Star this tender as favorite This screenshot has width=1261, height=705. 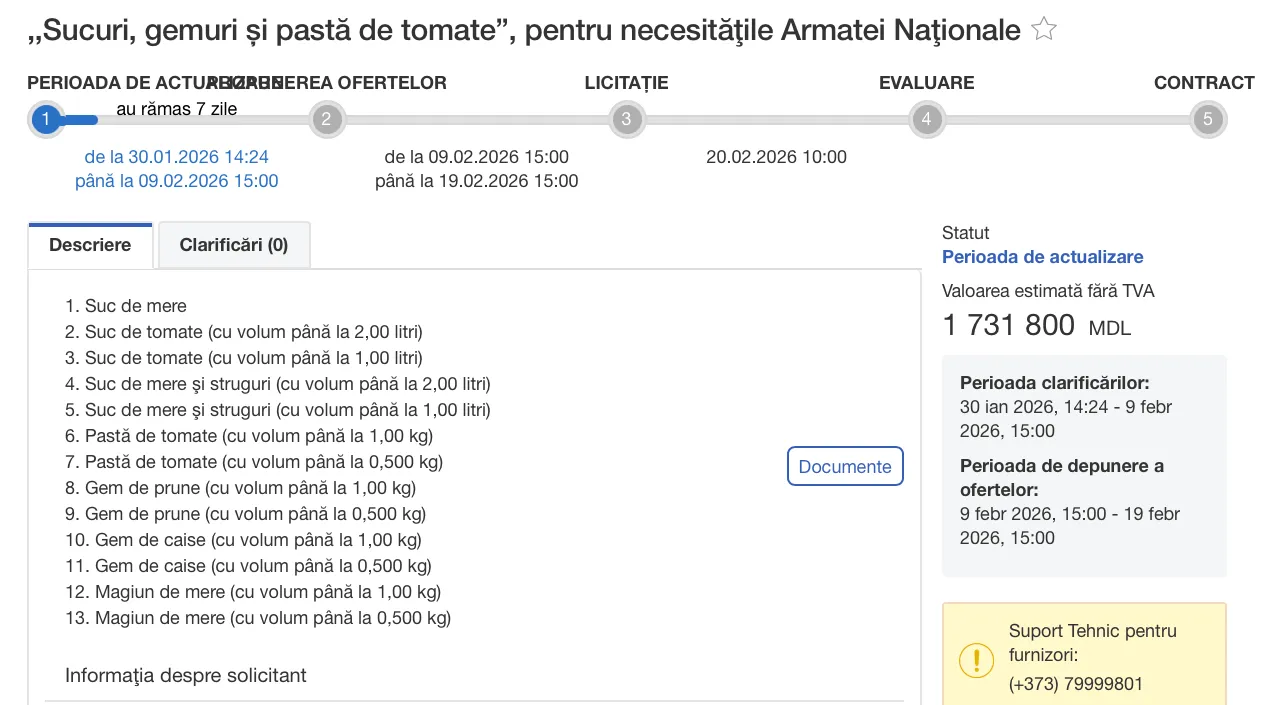point(1044,30)
